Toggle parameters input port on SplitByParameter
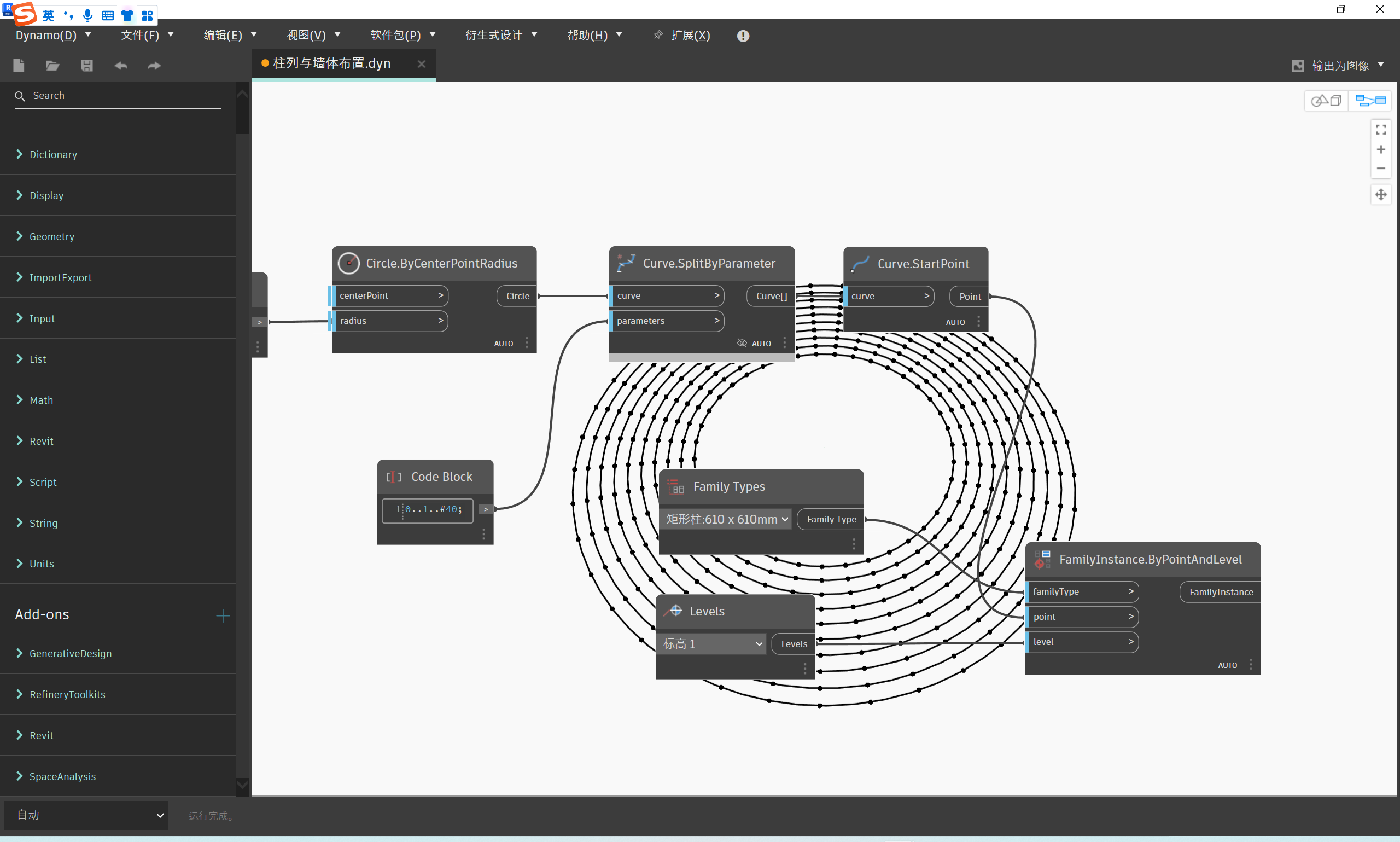The image size is (1400, 842). click(x=667, y=321)
